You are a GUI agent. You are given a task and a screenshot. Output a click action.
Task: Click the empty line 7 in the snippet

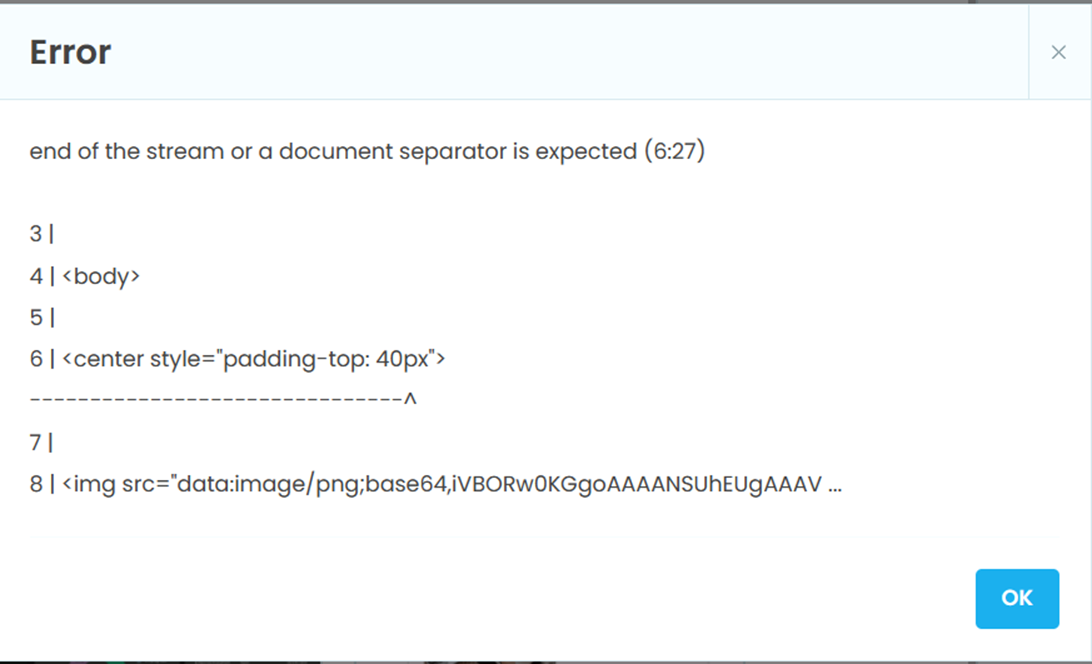(42, 442)
